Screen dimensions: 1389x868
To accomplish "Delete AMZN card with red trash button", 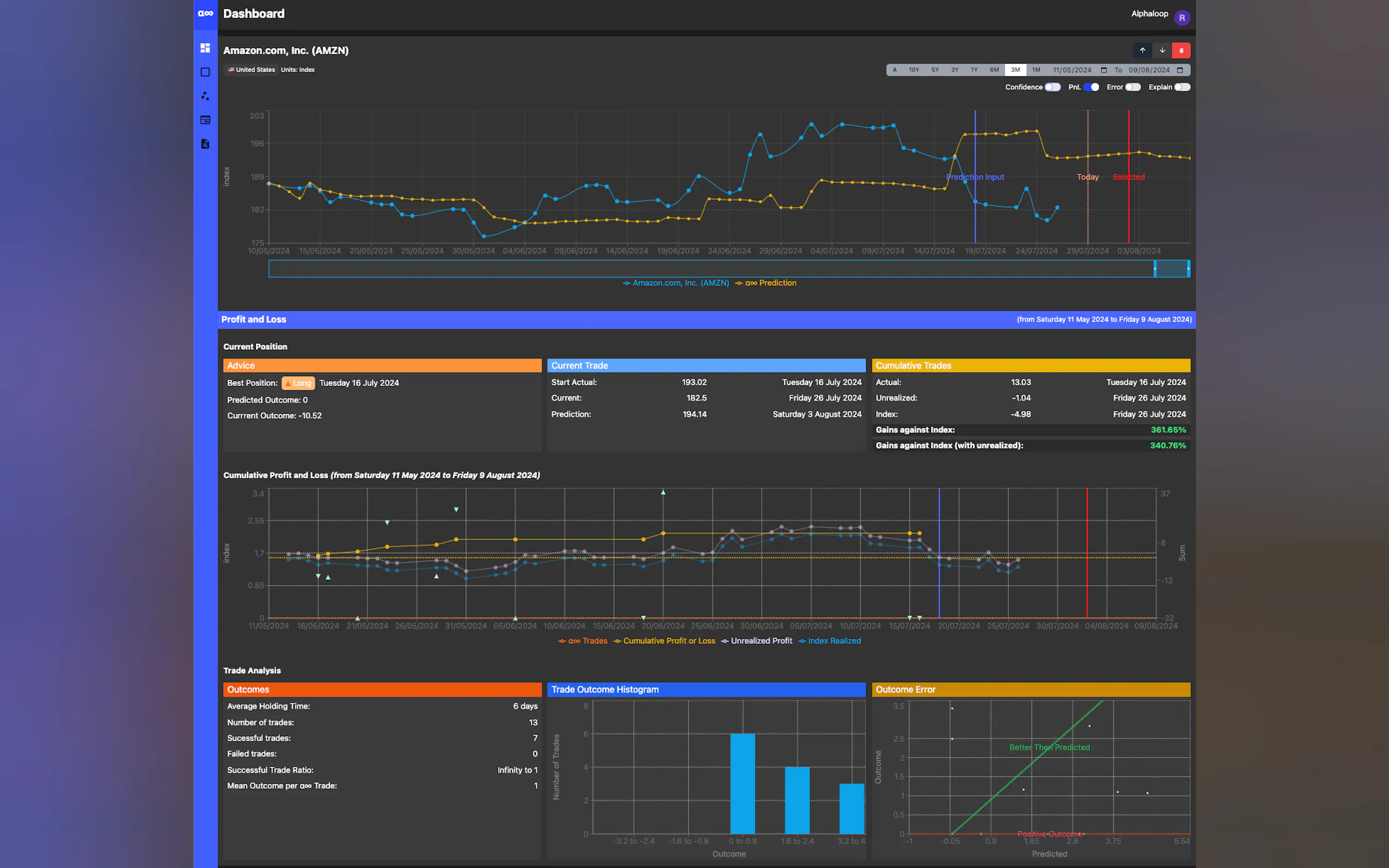I will 1181,50.
